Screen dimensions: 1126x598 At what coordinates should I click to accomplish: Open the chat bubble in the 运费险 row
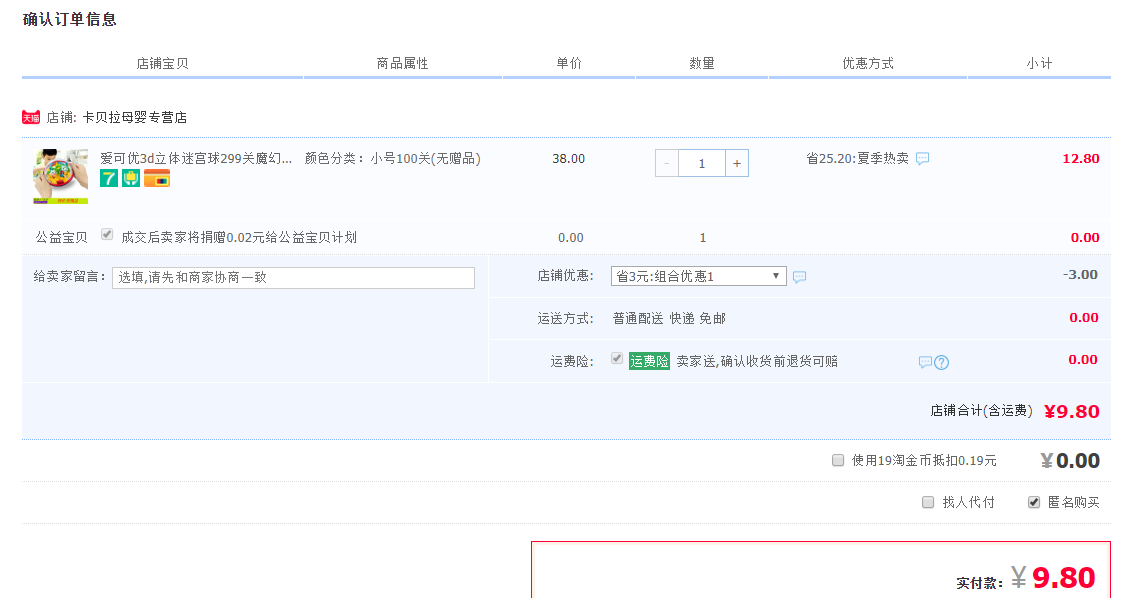(925, 363)
